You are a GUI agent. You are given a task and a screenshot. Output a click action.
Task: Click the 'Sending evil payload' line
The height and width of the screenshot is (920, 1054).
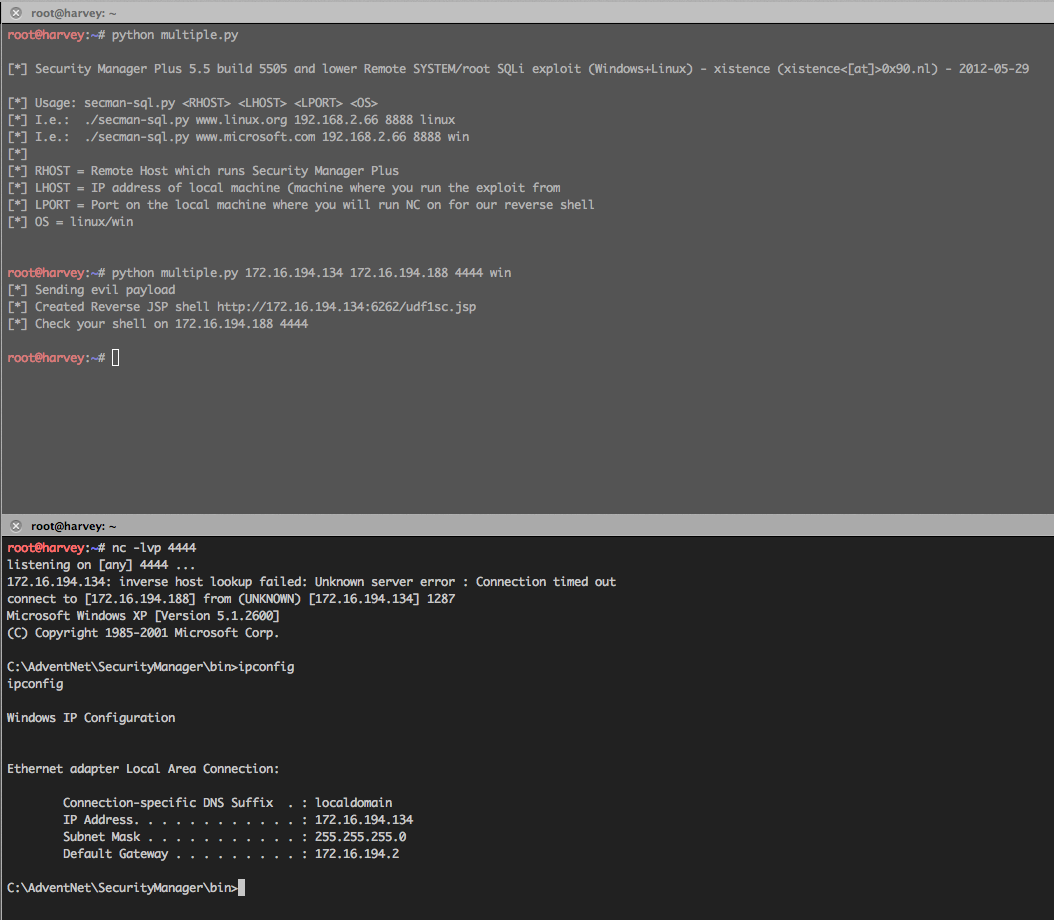pos(91,290)
